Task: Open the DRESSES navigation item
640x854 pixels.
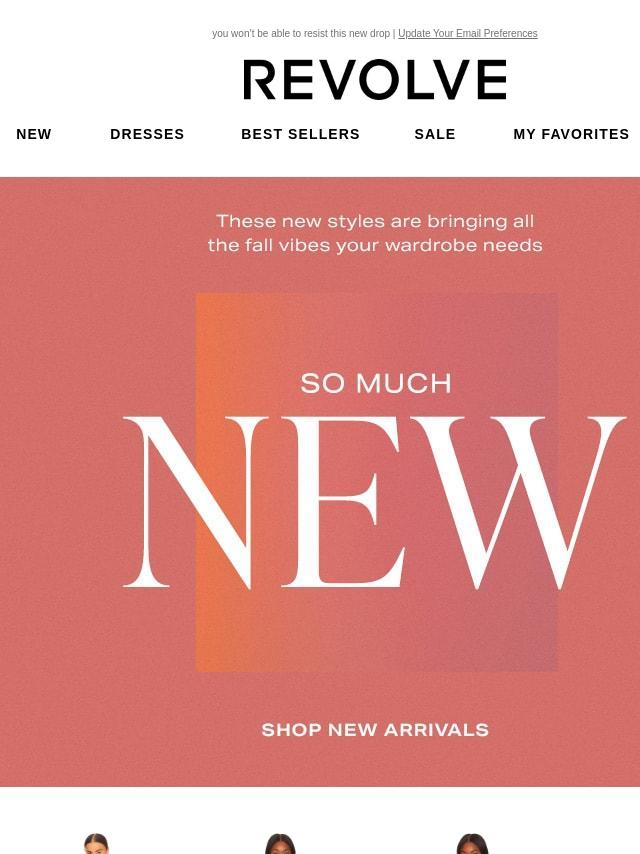Action: (x=147, y=134)
